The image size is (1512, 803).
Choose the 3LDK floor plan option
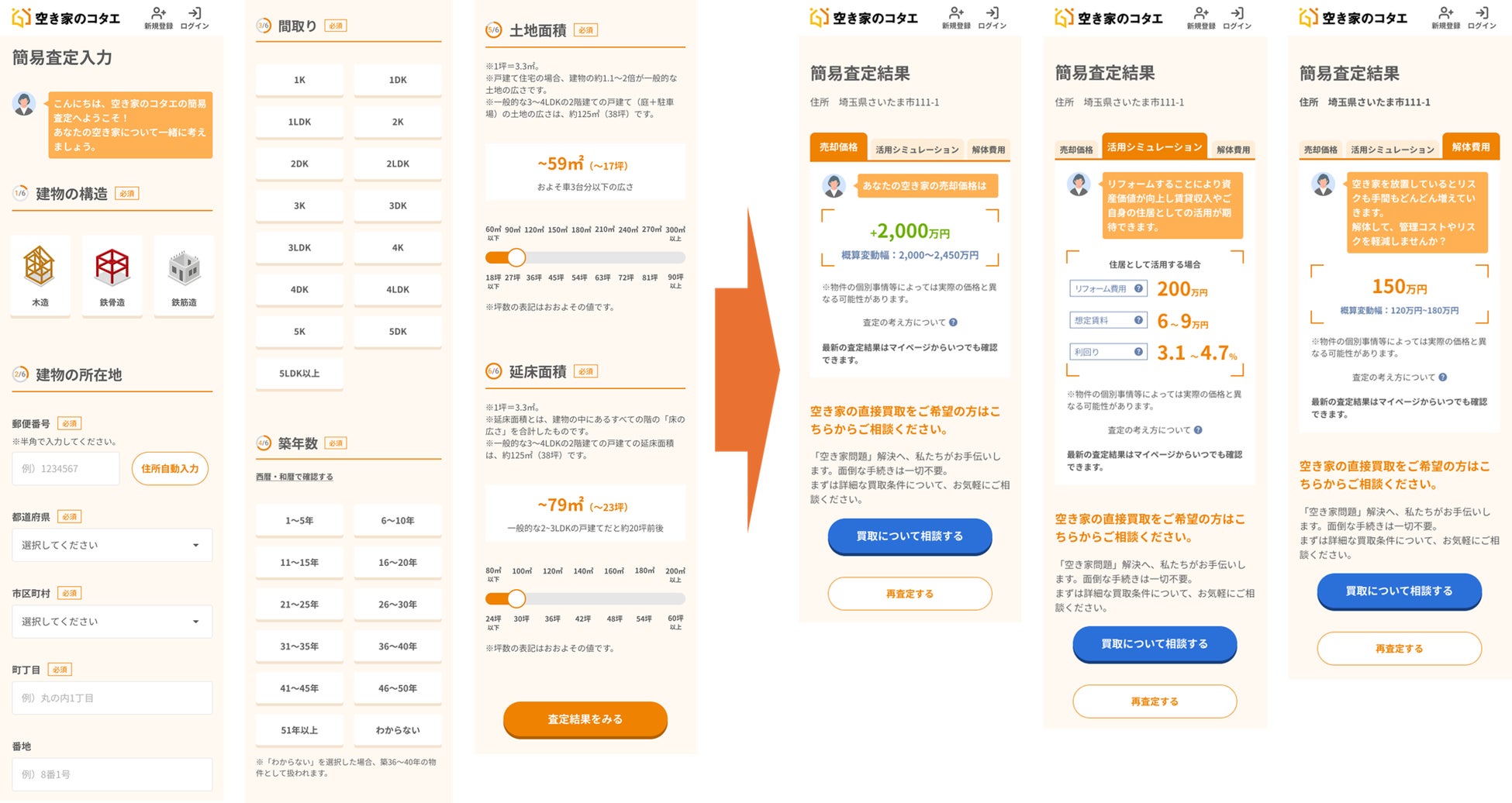(299, 247)
